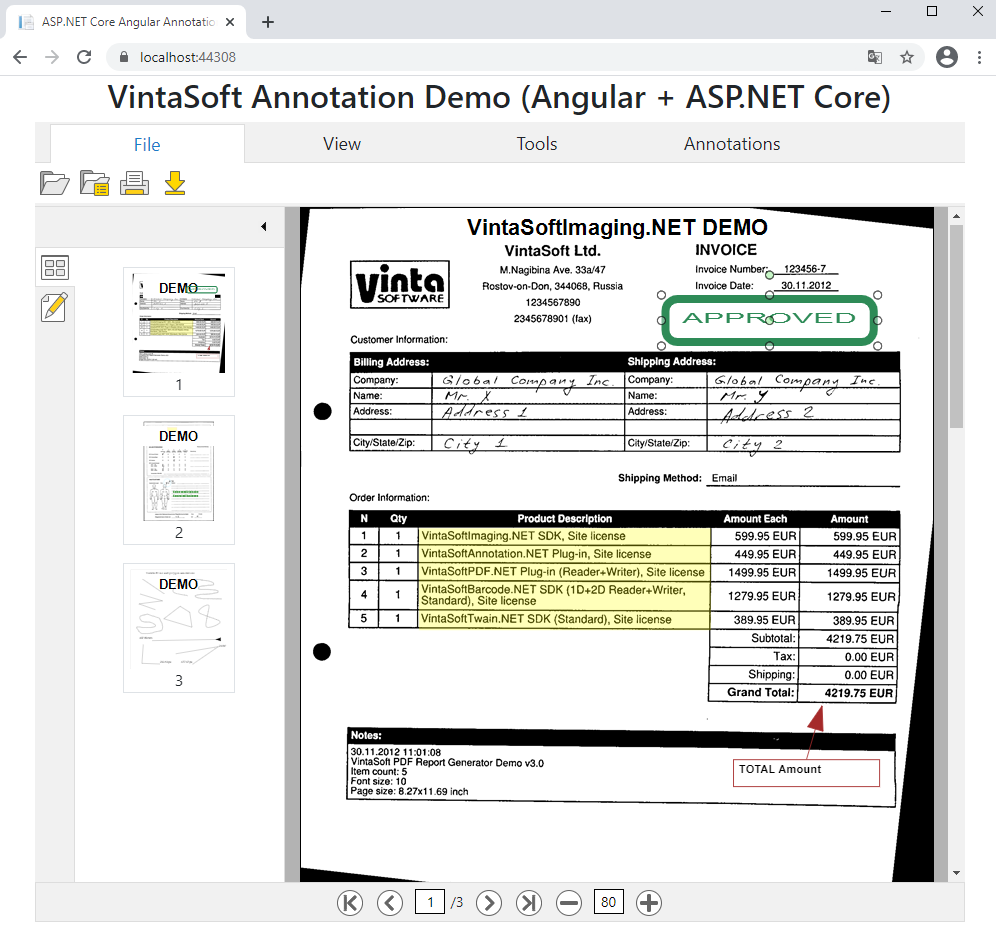The width and height of the screenshot is (996, 931).
Task: Switch to the View tab
Action: pyautogui.click(x=342, y=144)
